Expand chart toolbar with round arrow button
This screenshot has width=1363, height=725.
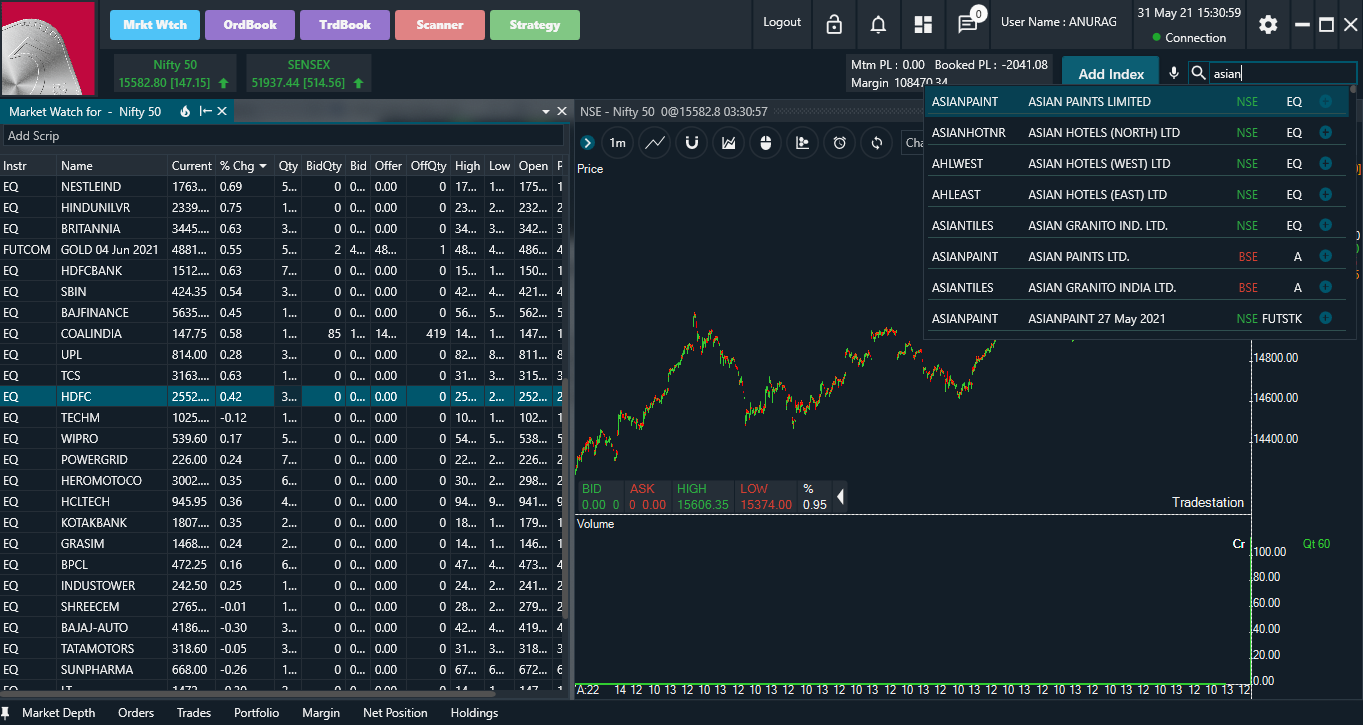tap(588, 143)
